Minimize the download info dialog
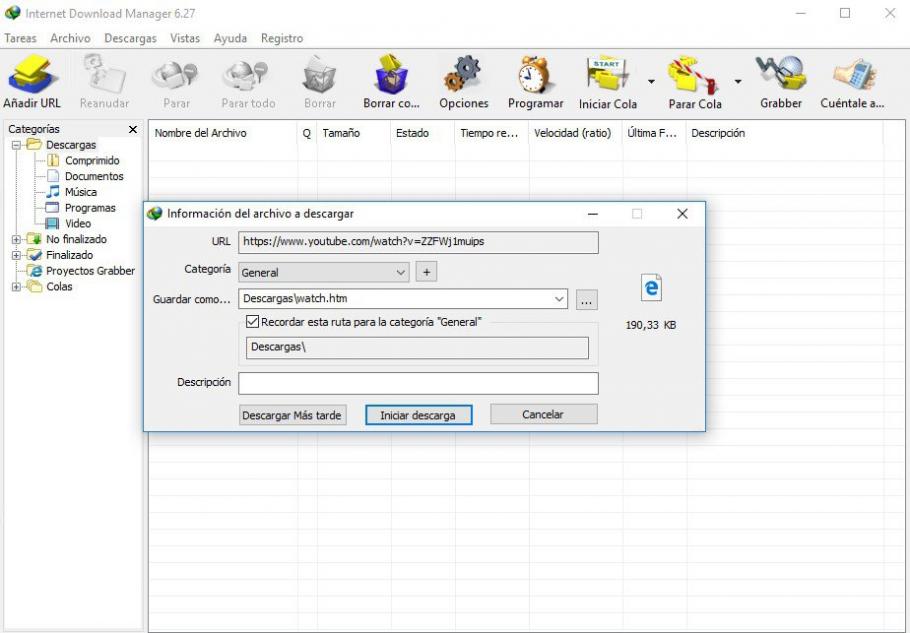This screenshot has width=910, height=633. [593, 214]
